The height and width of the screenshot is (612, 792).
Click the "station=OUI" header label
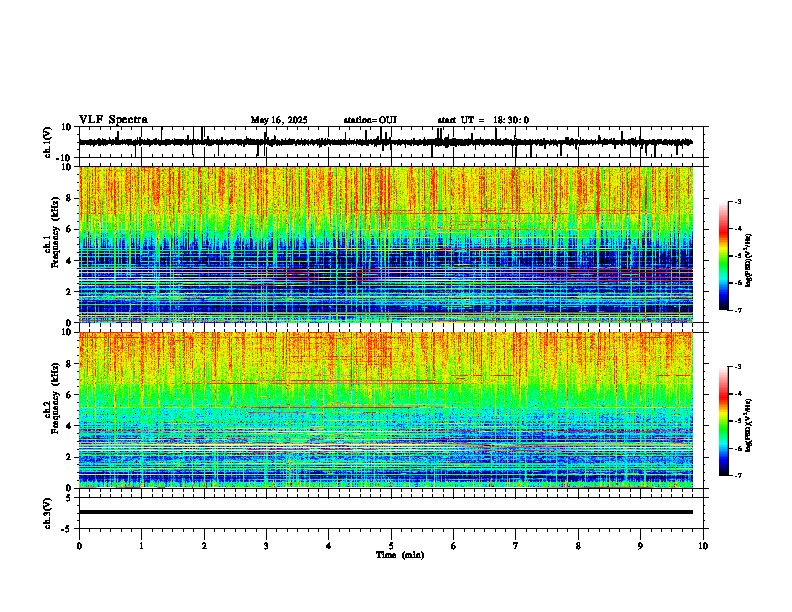coord(370,120)
